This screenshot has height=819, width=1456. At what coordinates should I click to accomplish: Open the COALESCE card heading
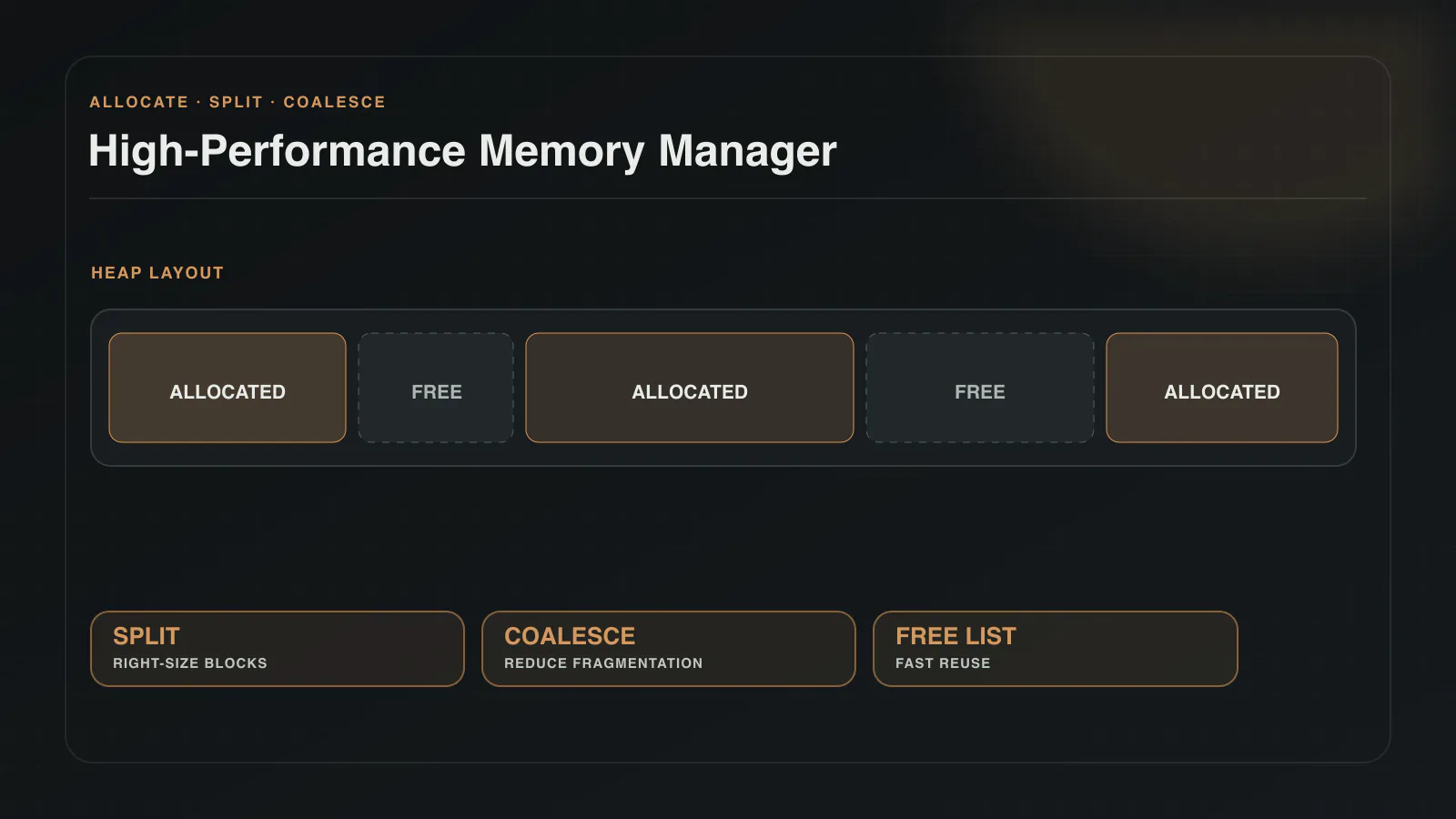[x=570, y=636]
